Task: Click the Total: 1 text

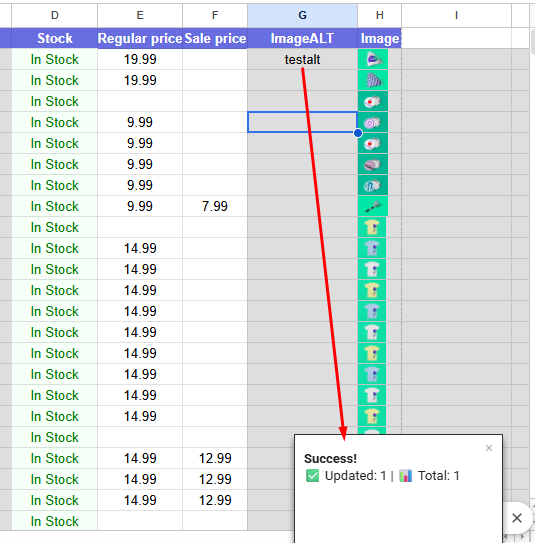Action: [438, 475]
